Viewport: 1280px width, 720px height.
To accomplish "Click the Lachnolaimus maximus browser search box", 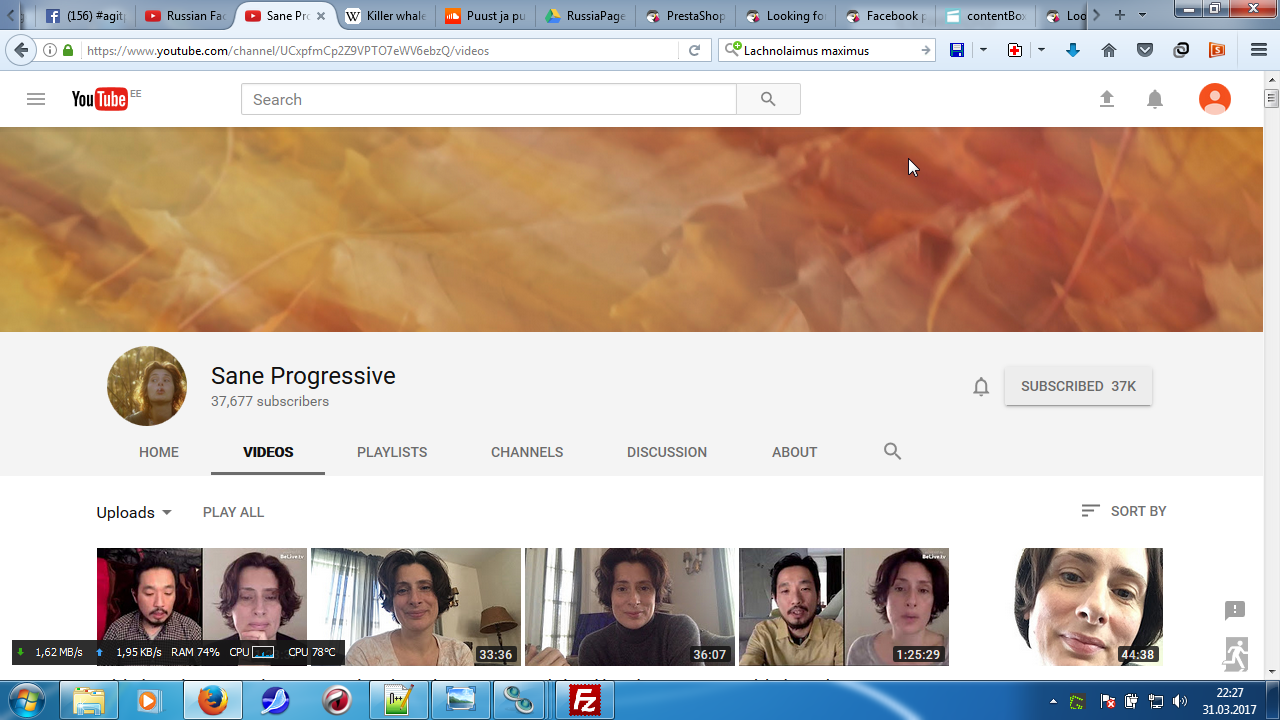I will tap(829, 50).
